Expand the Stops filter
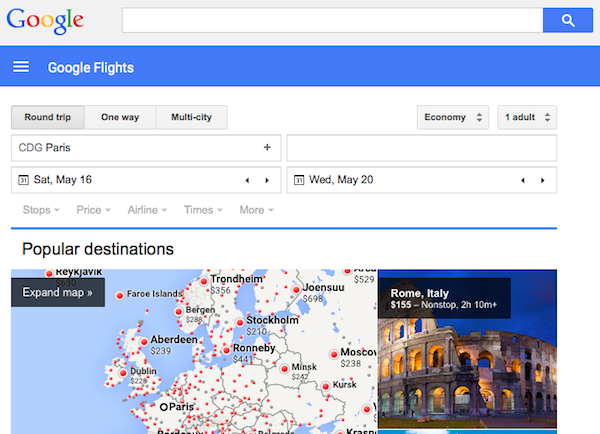This screenshot has height=434, width=600. pos(41,210)
